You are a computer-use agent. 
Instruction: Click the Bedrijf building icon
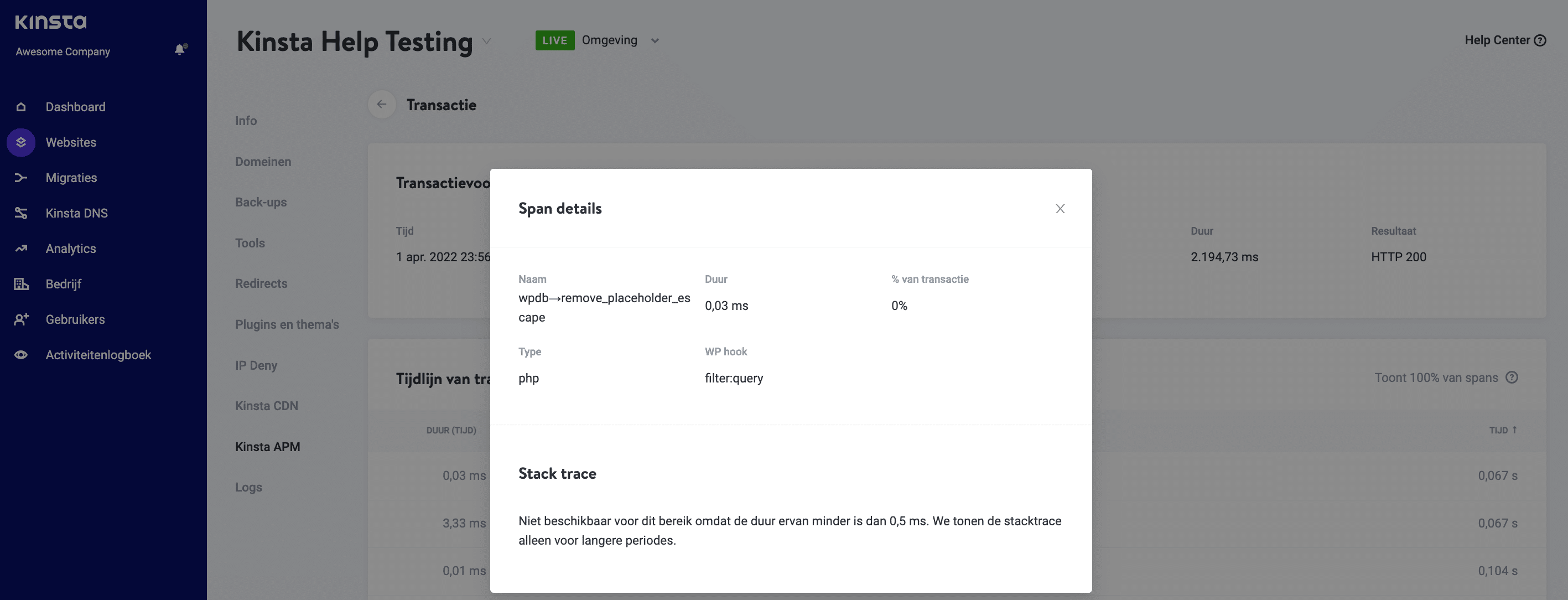click(x=20, y=283)
